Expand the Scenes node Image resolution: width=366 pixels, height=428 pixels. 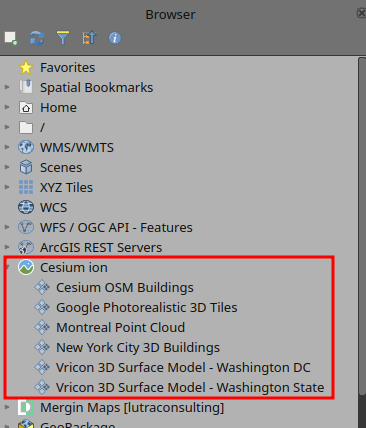tap(7, 167)
